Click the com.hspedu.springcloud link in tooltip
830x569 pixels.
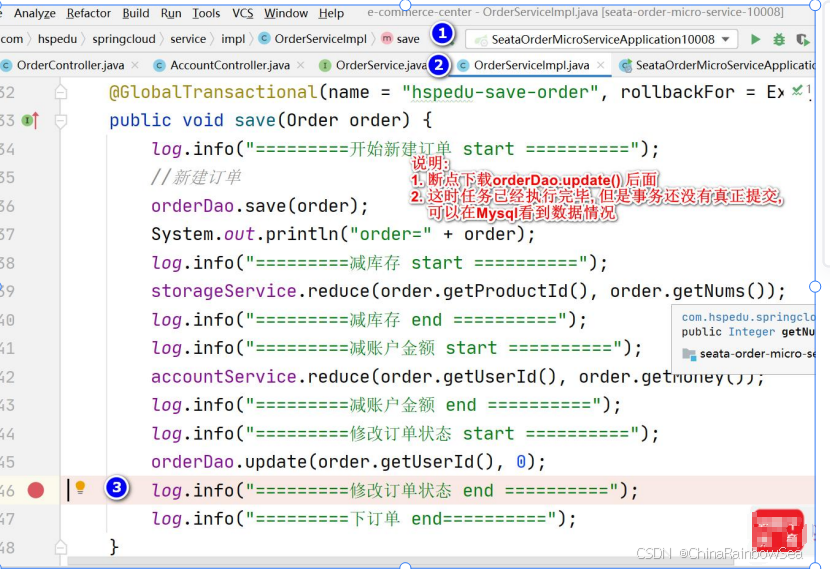(748, 317)
